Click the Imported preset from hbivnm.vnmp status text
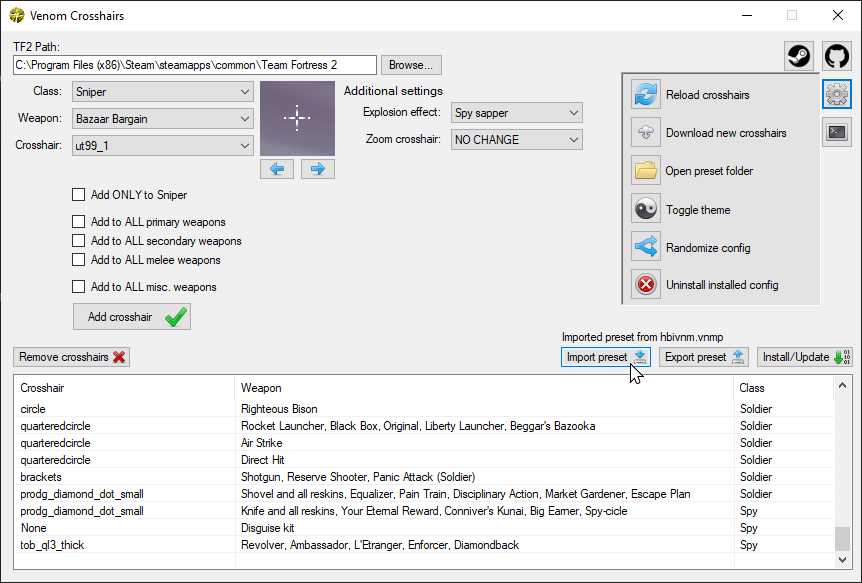The height and width of the screenshot is (583, 862). point(642,337)
